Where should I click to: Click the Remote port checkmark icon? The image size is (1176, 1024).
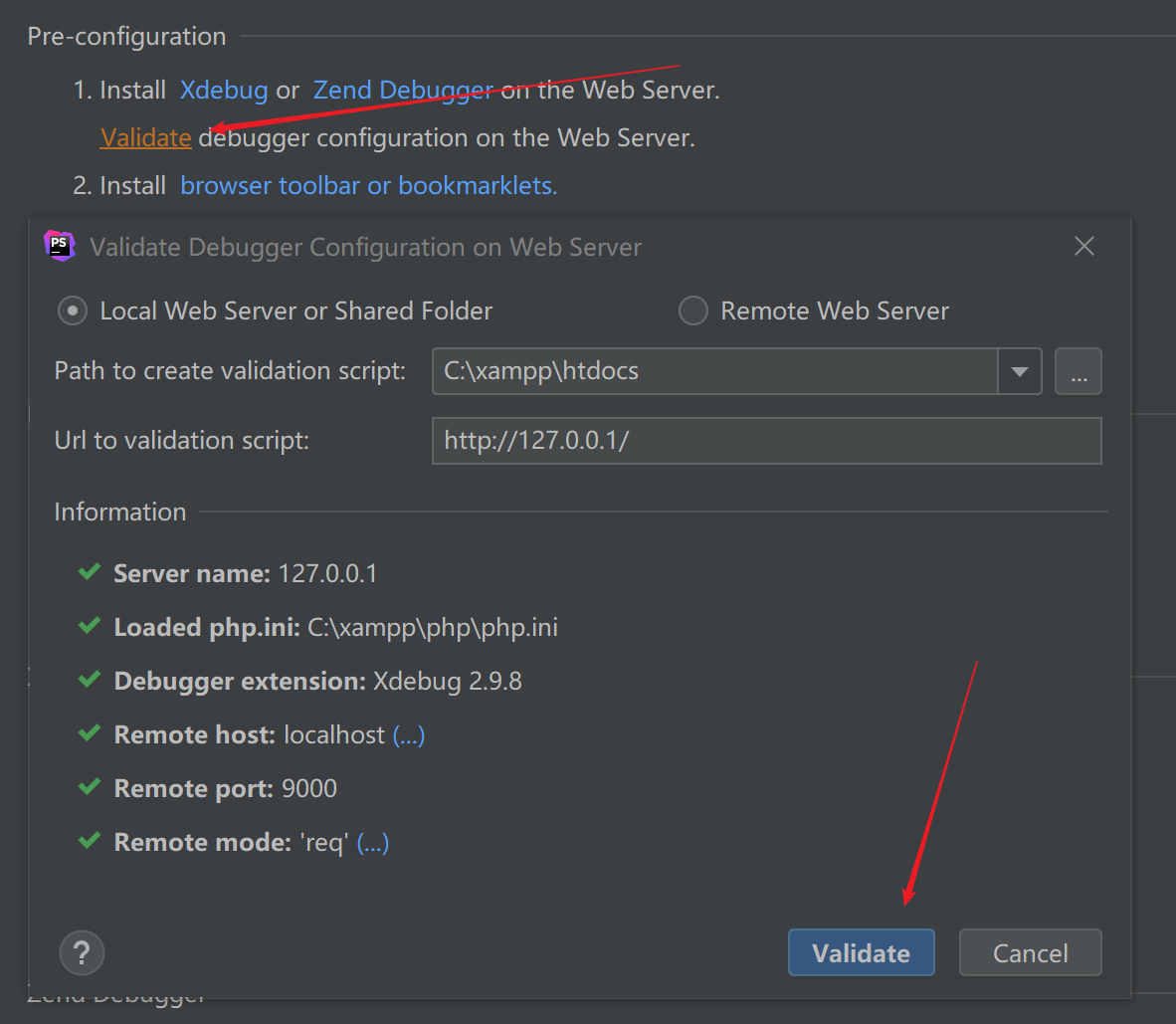click(90, 787)
